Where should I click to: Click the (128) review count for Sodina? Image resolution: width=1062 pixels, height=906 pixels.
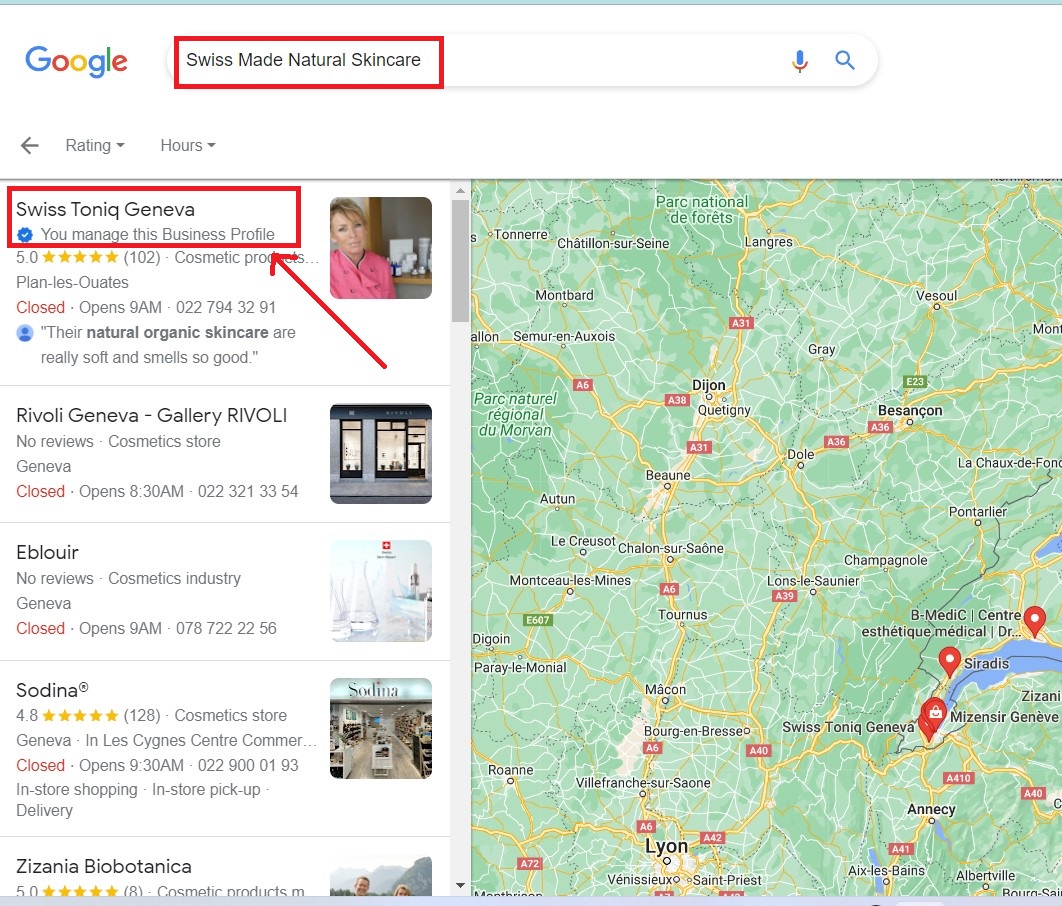[x=142, y=715]
